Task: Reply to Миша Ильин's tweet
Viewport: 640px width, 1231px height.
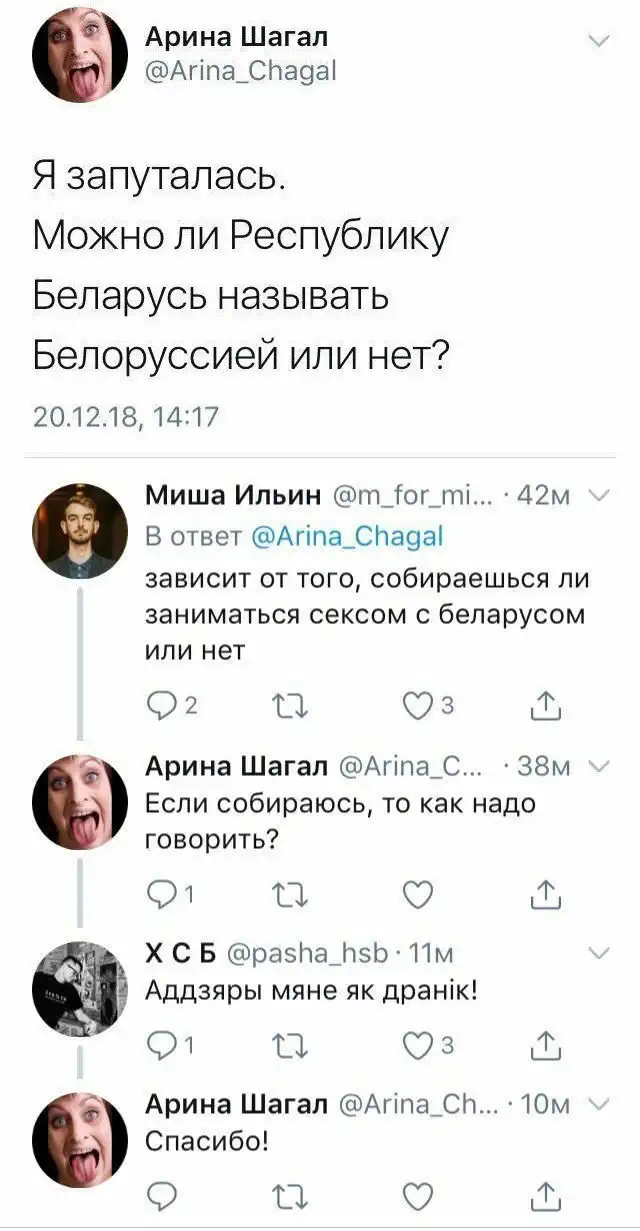Action: click(162, 708)
